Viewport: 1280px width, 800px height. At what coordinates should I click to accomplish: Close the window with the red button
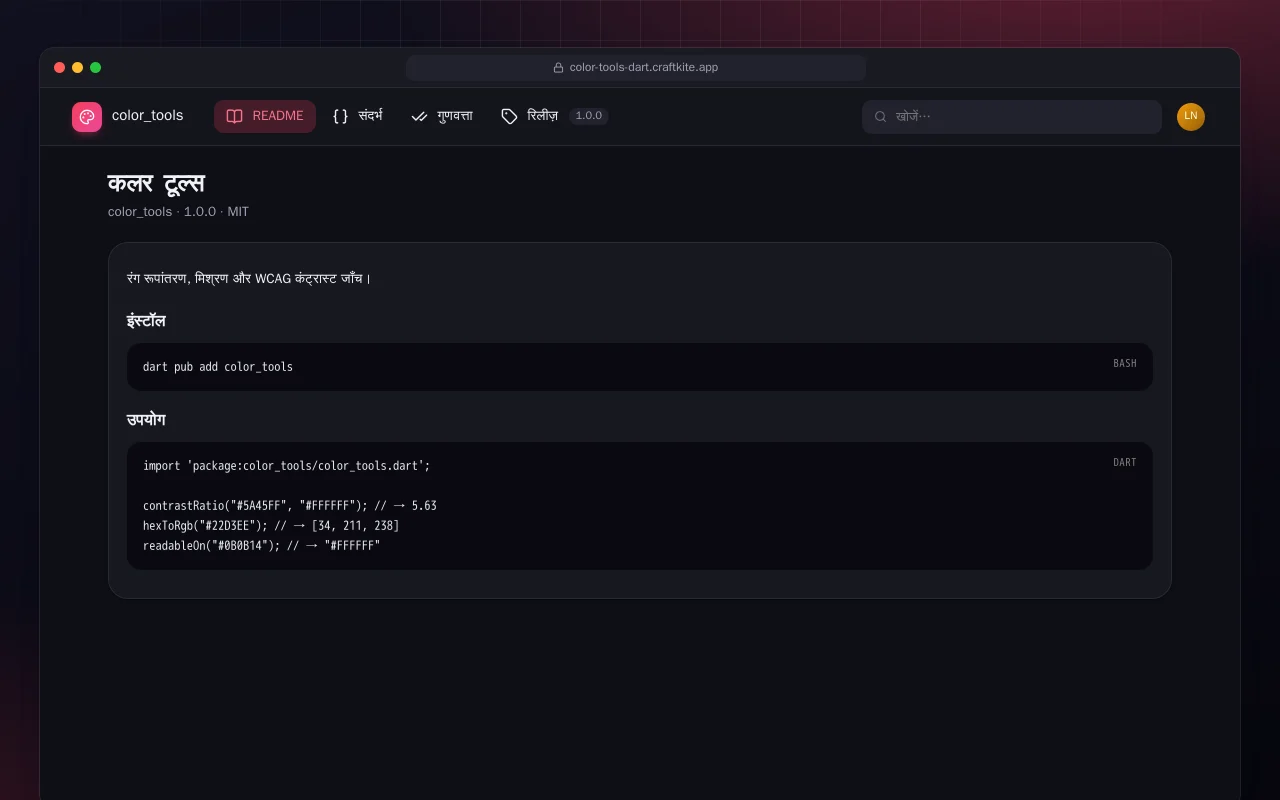coord(60,68)
